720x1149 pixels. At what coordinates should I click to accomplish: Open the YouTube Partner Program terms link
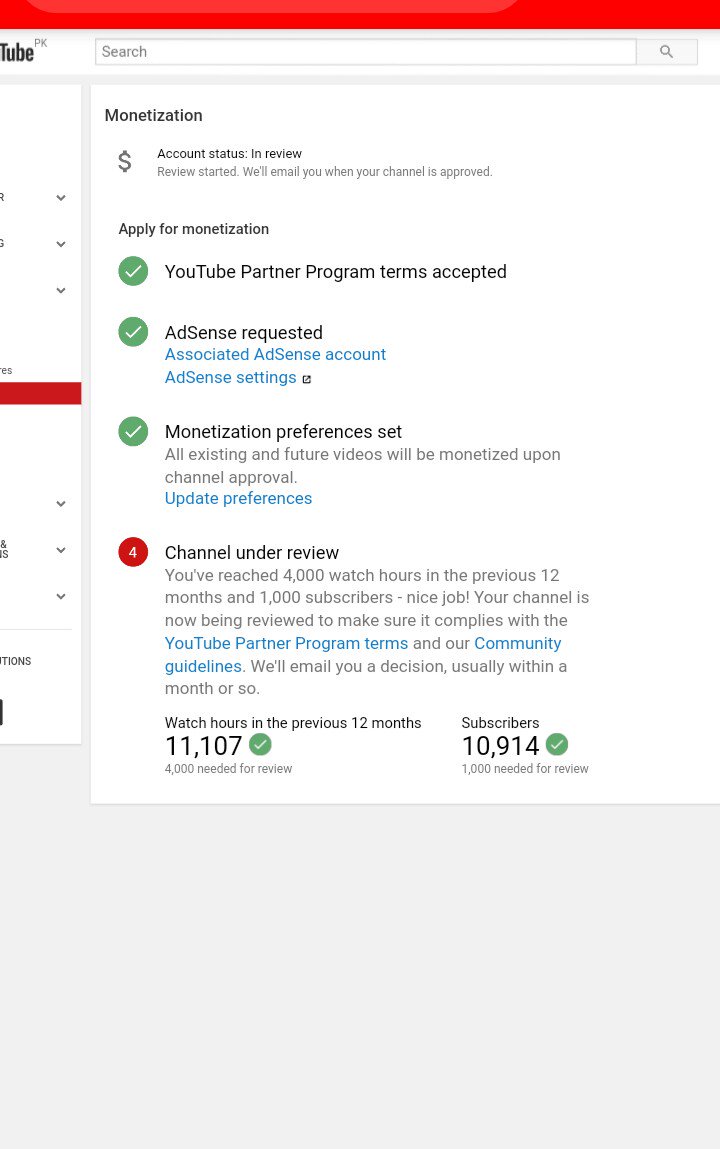(x=286, y=643)
